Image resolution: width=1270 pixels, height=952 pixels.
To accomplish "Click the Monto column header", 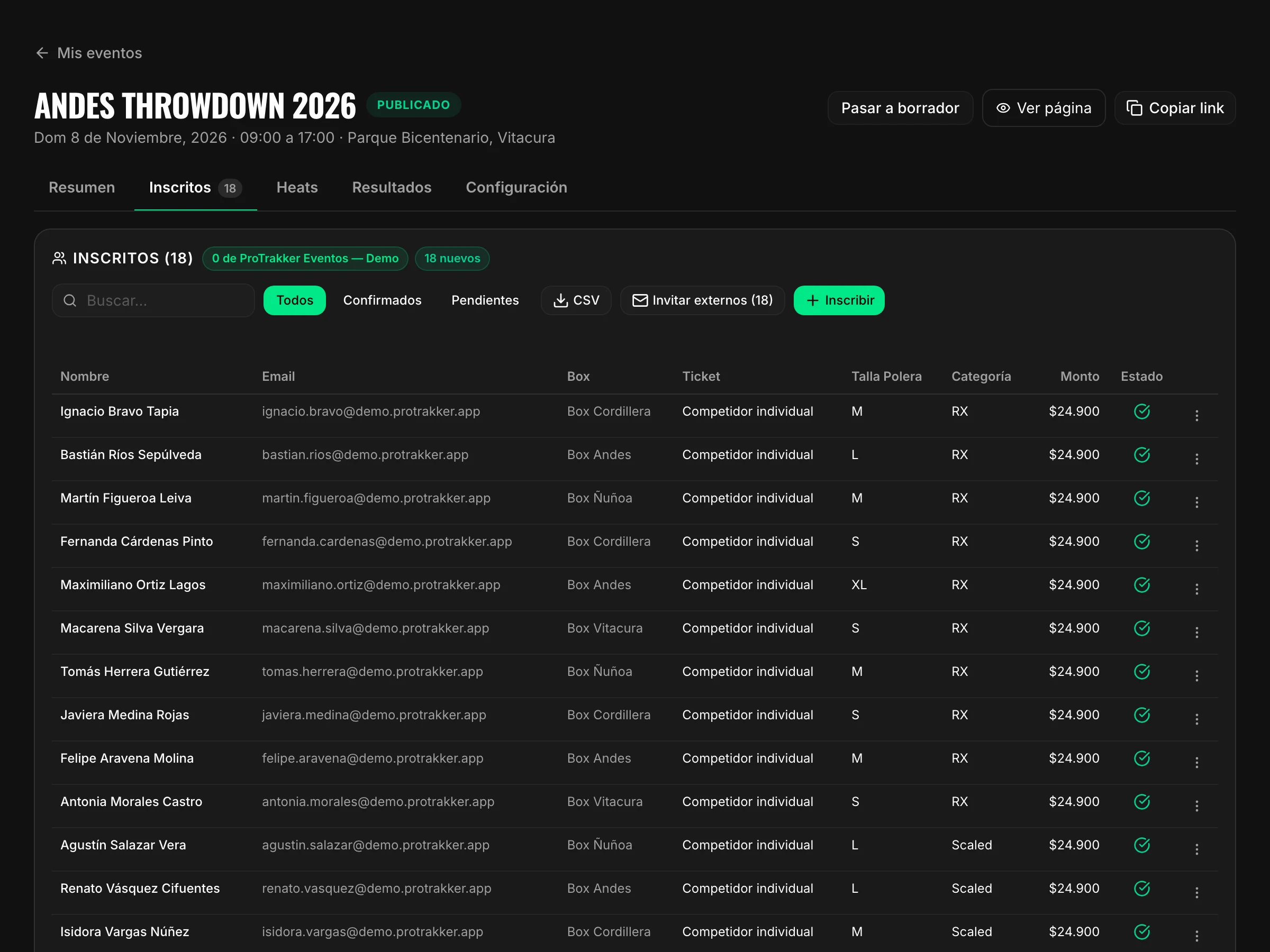I will tap(1079, 377).
